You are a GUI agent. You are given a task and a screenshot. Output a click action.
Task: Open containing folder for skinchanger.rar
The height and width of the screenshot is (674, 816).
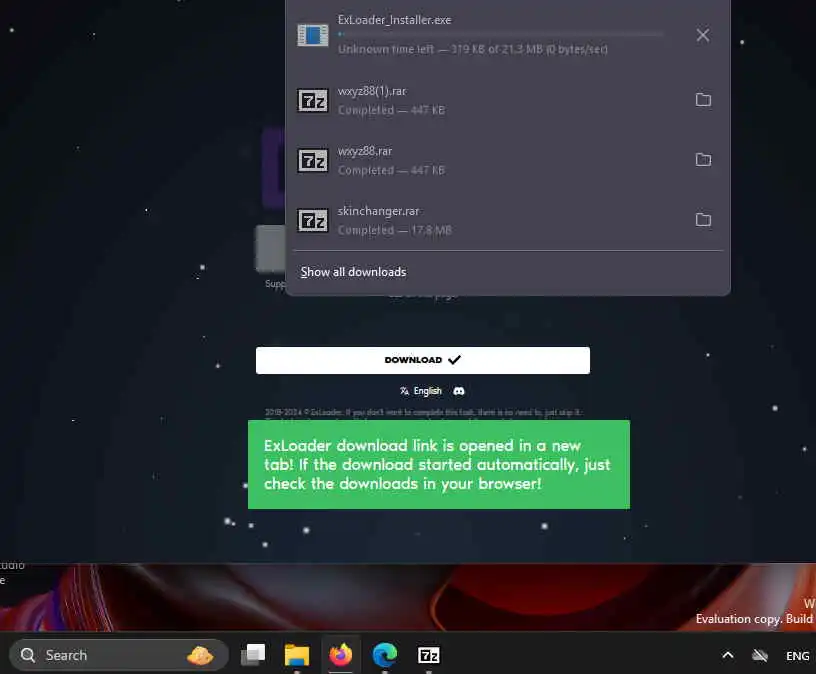click(703, 219)
